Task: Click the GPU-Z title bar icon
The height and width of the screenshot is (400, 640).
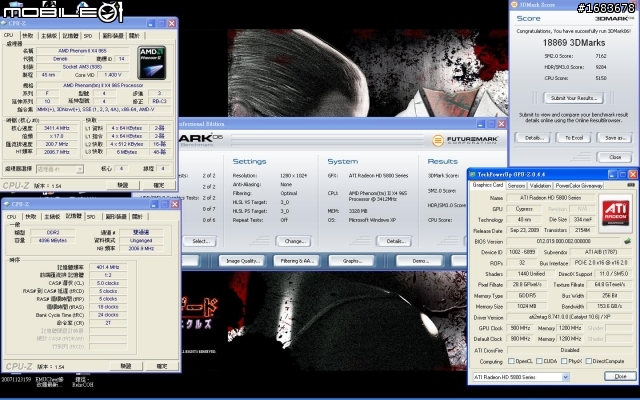Action: pyautogui.click(x=473, y=174)
